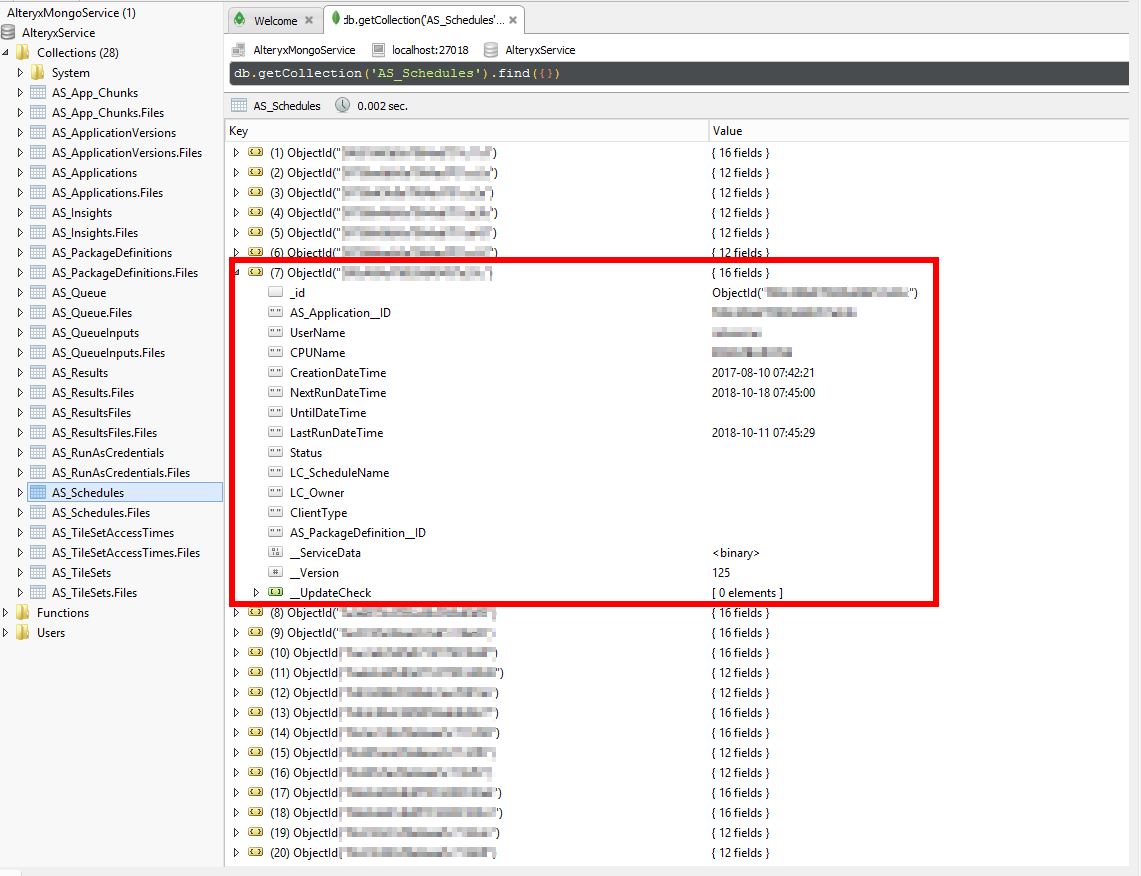
Task: Expand the __UpdateCheck array field
Action: click(257, 592)
